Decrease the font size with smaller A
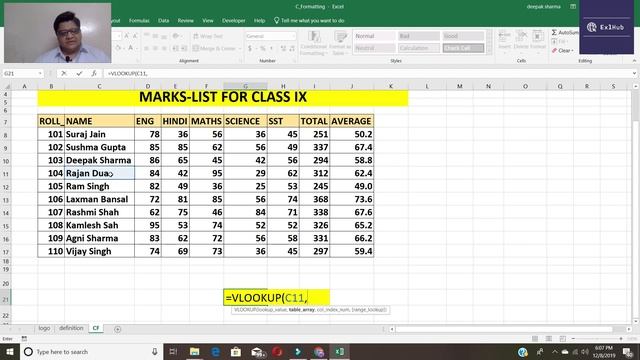The width and height of the screenshot is (640, 360). [x=135, y=36]
